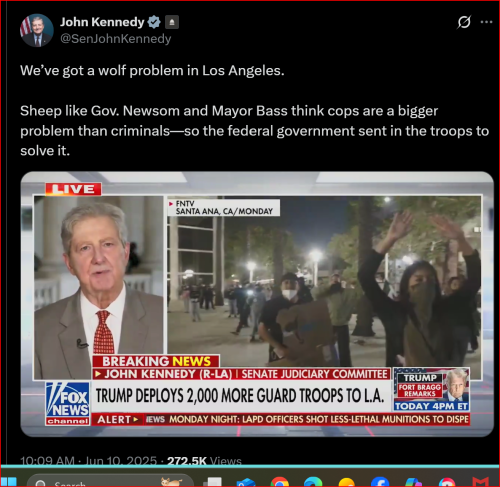Visit the @SenJohnKennedy handle
Image resolution: width=500 pixels, height=487 pixels.
tap(115, 39)
